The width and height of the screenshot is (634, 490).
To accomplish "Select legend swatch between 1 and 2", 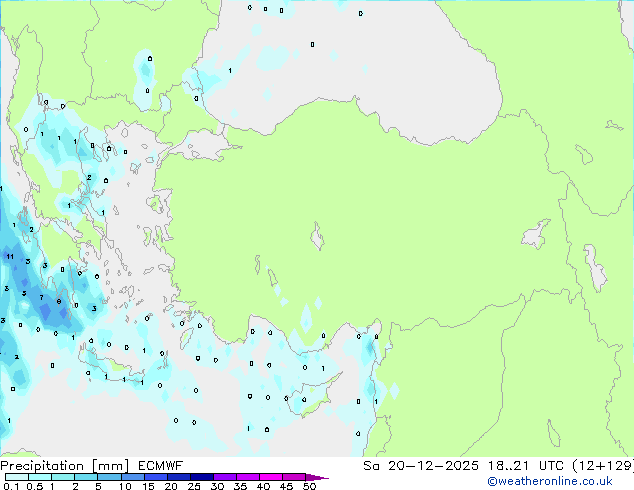I will tap(63, 477).
